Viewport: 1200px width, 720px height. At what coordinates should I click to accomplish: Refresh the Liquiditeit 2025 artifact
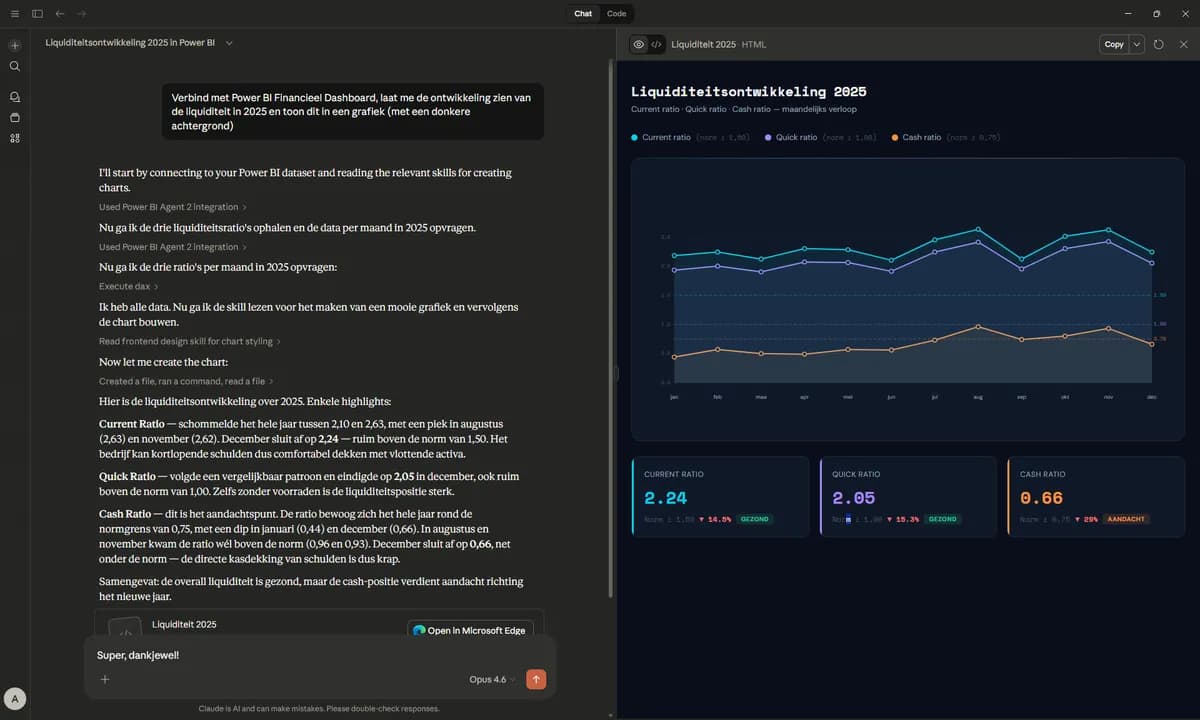1158,44
